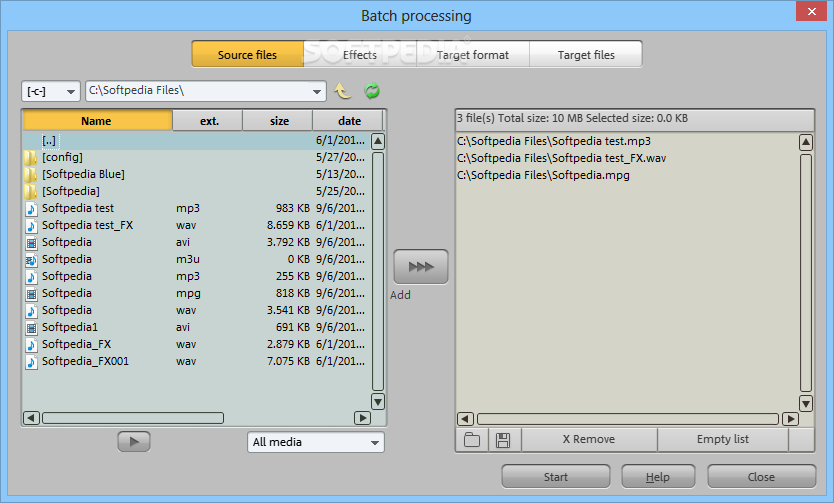
Task: Sort files by date column header
Action: [x=348, y=121]
